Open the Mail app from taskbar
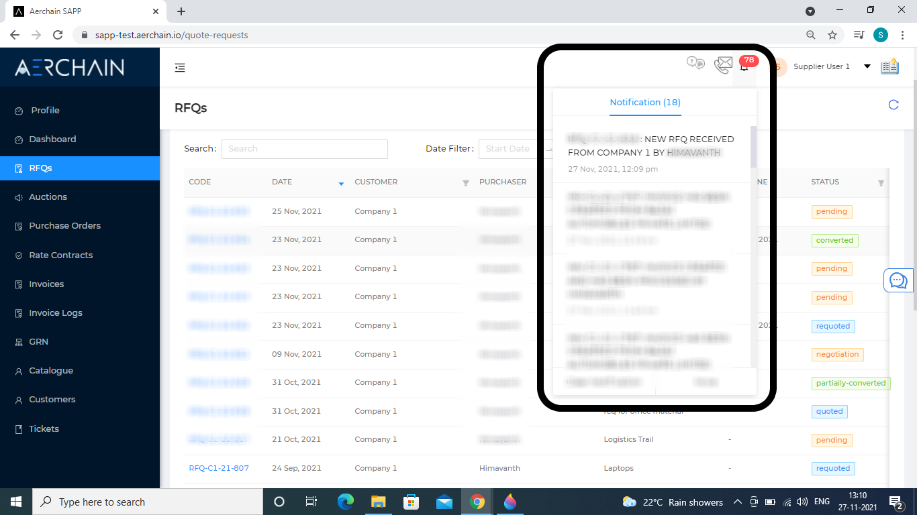 [444, 502]
